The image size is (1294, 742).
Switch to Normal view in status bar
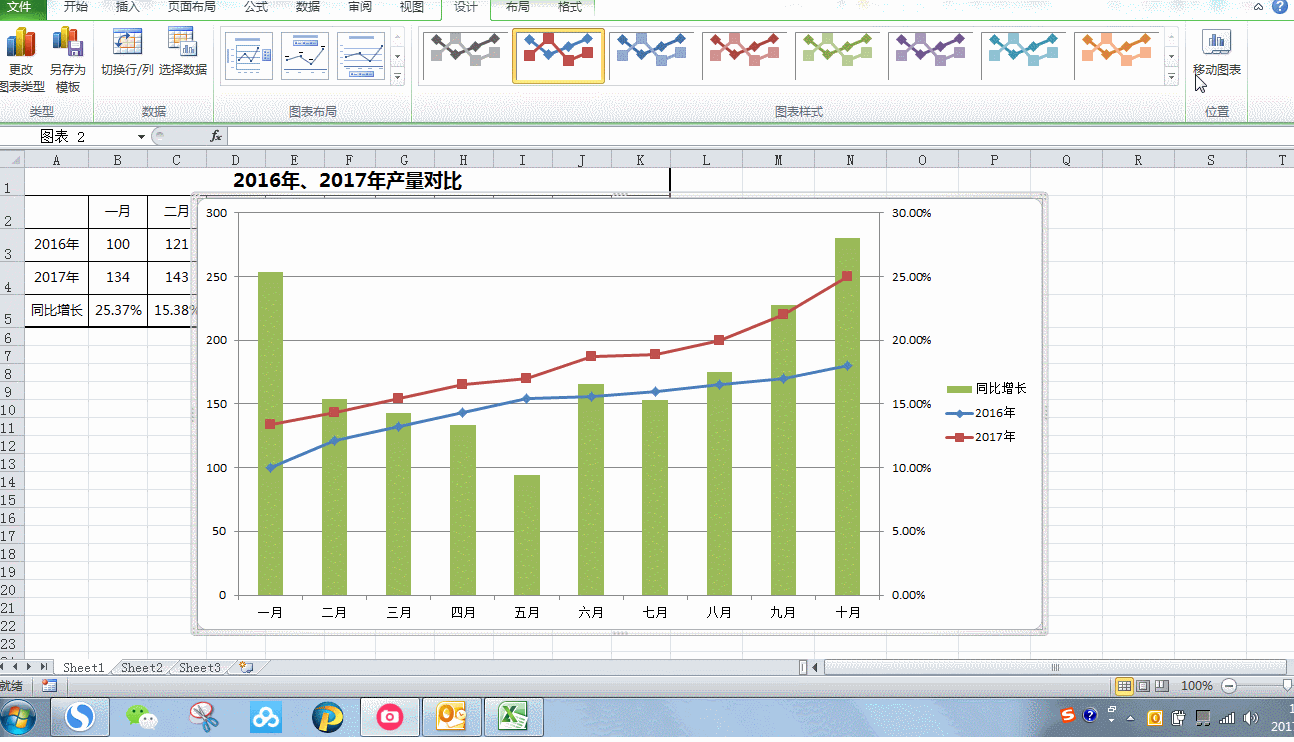pos(1124,686)
